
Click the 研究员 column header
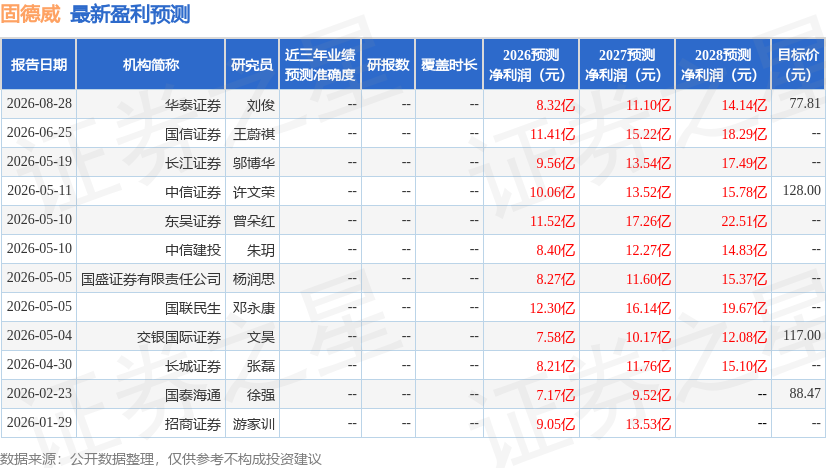click(x=252, y=64)
